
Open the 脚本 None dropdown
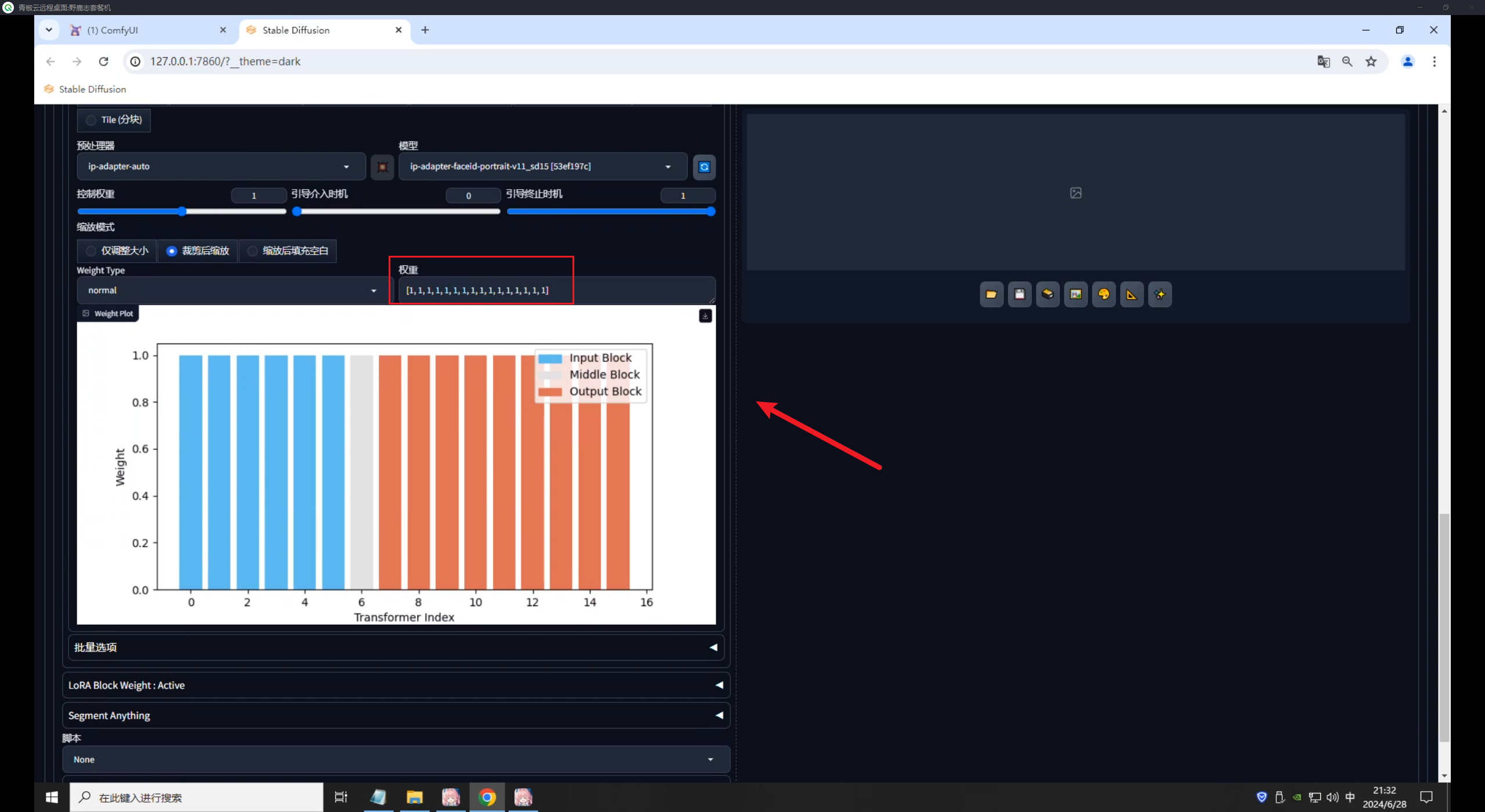tap(396, 760)
